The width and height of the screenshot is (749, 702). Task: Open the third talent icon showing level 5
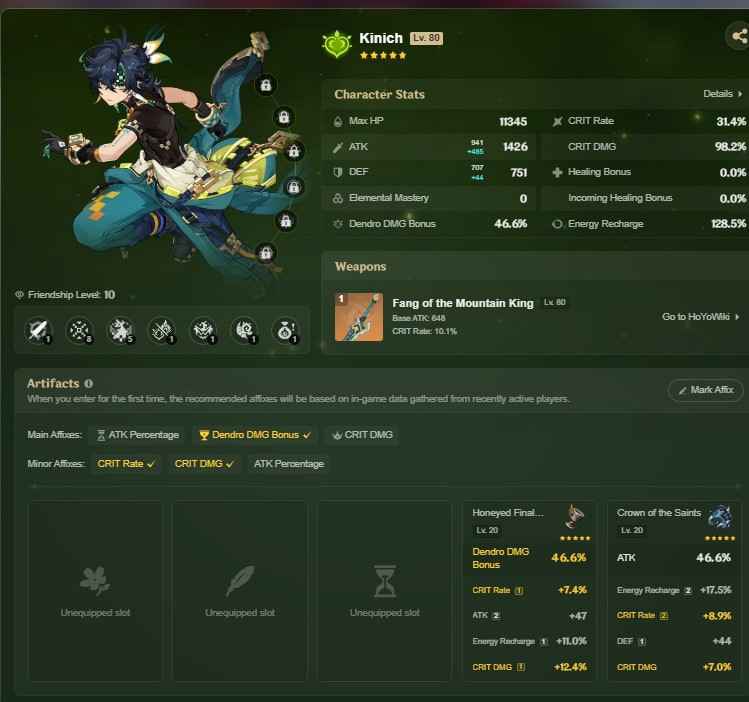(x=121, y=330)
